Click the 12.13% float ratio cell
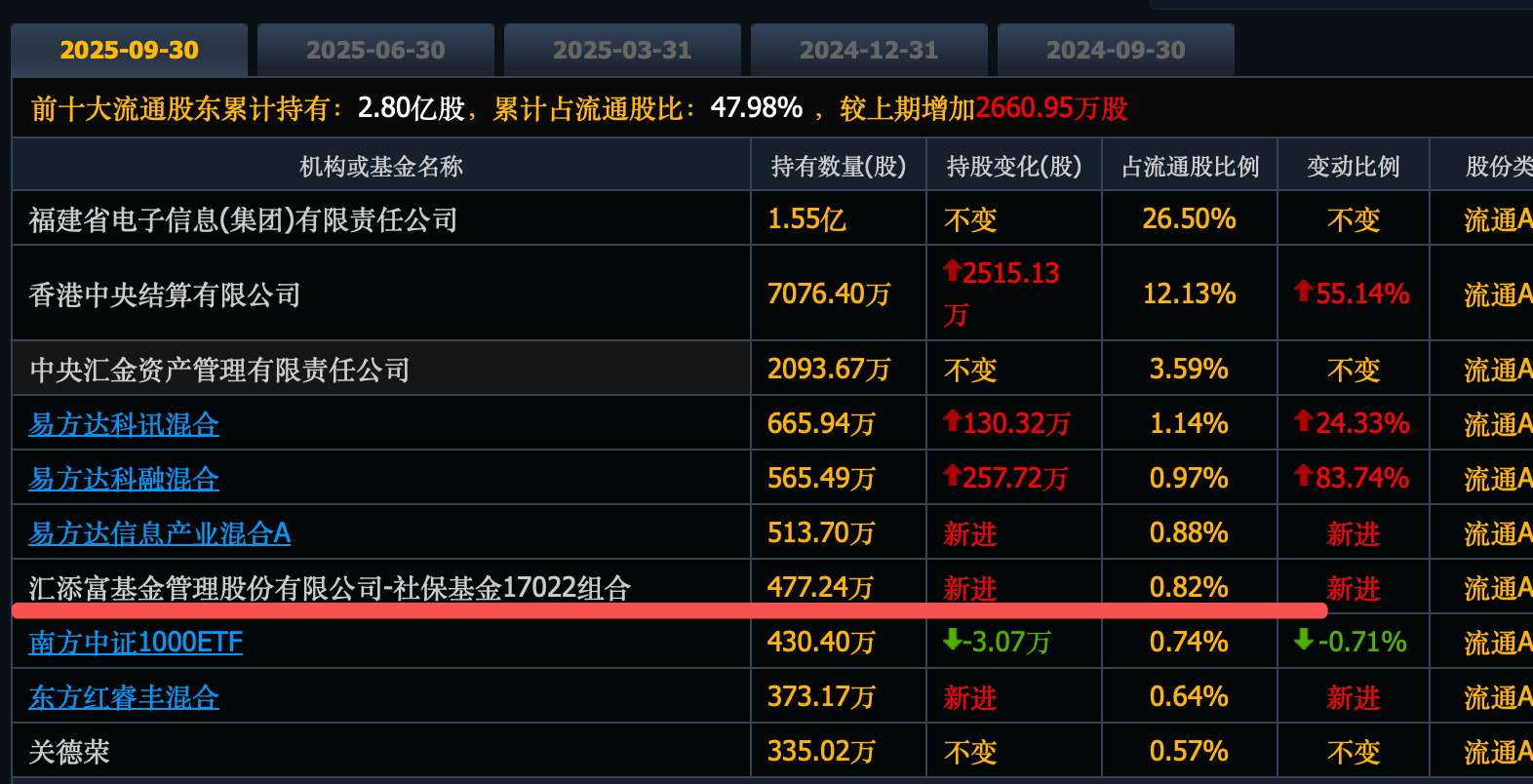Viewport: 1533px width, 784px height. coord(1190,294)
